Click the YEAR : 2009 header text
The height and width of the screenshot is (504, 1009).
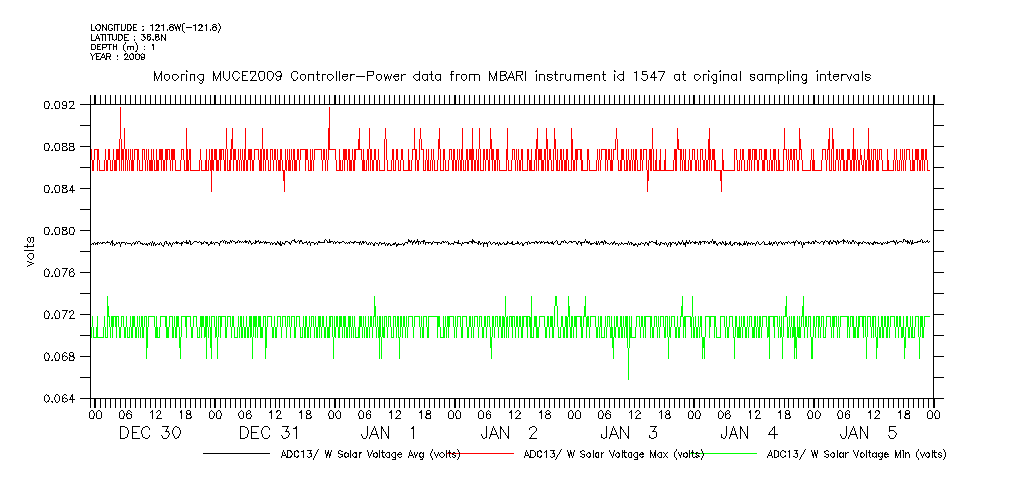[118, 57]
